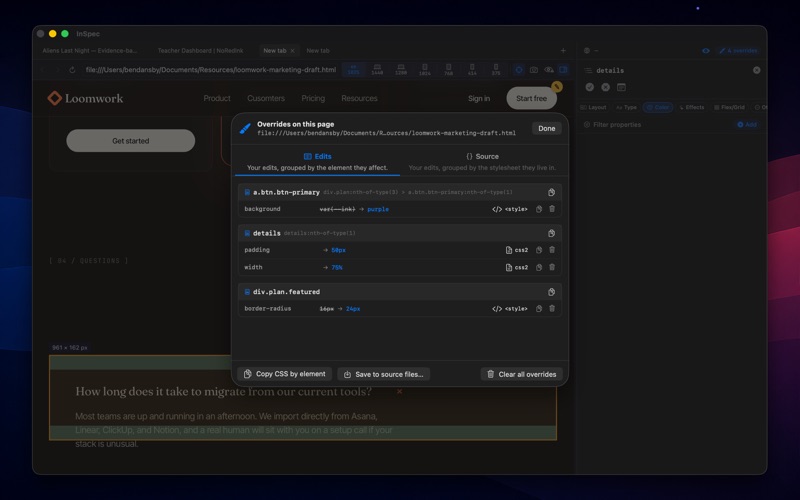The height and width of the screenshot is (500, 800).
Task: Click the Loomwork logo in page
Action: coord(85,98)
